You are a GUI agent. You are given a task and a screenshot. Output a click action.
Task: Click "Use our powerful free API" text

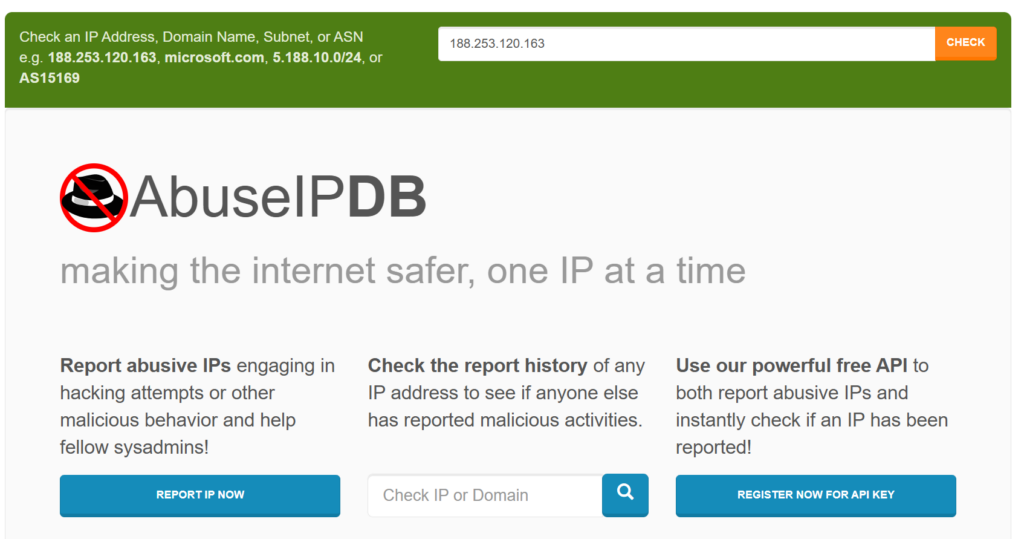[792, 366]
